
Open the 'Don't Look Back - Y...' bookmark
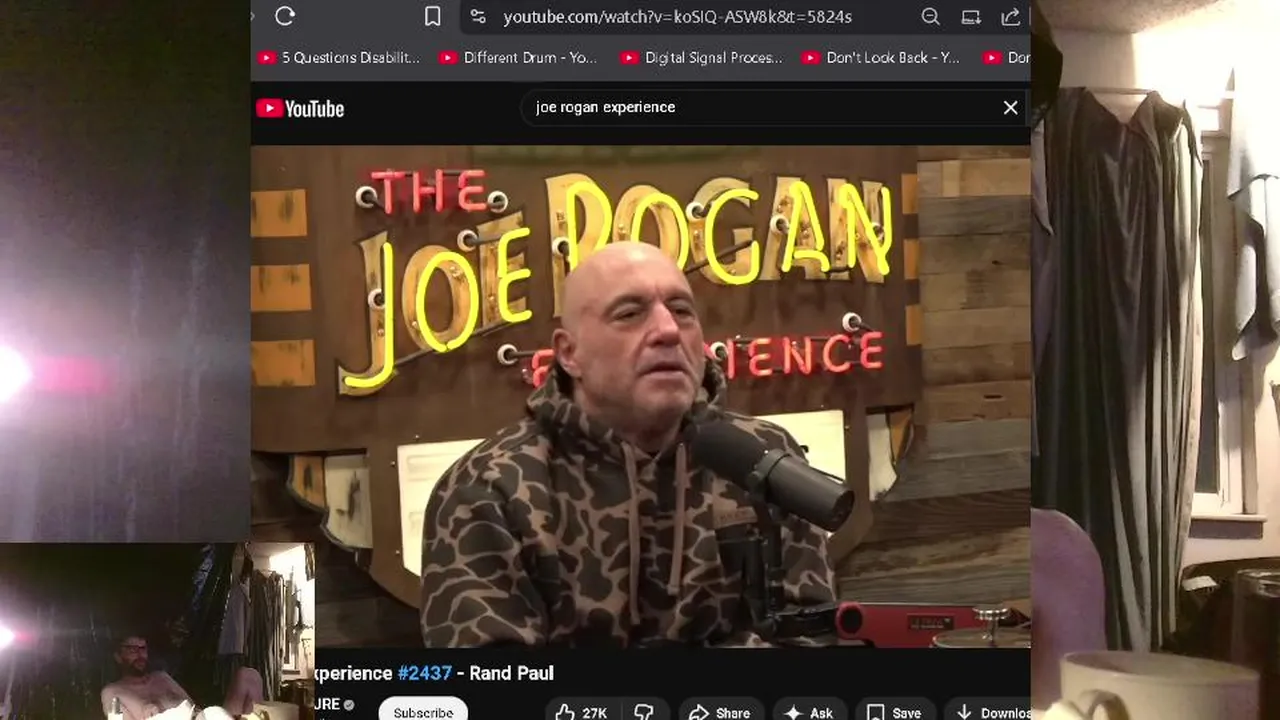(x=881, y=58)
